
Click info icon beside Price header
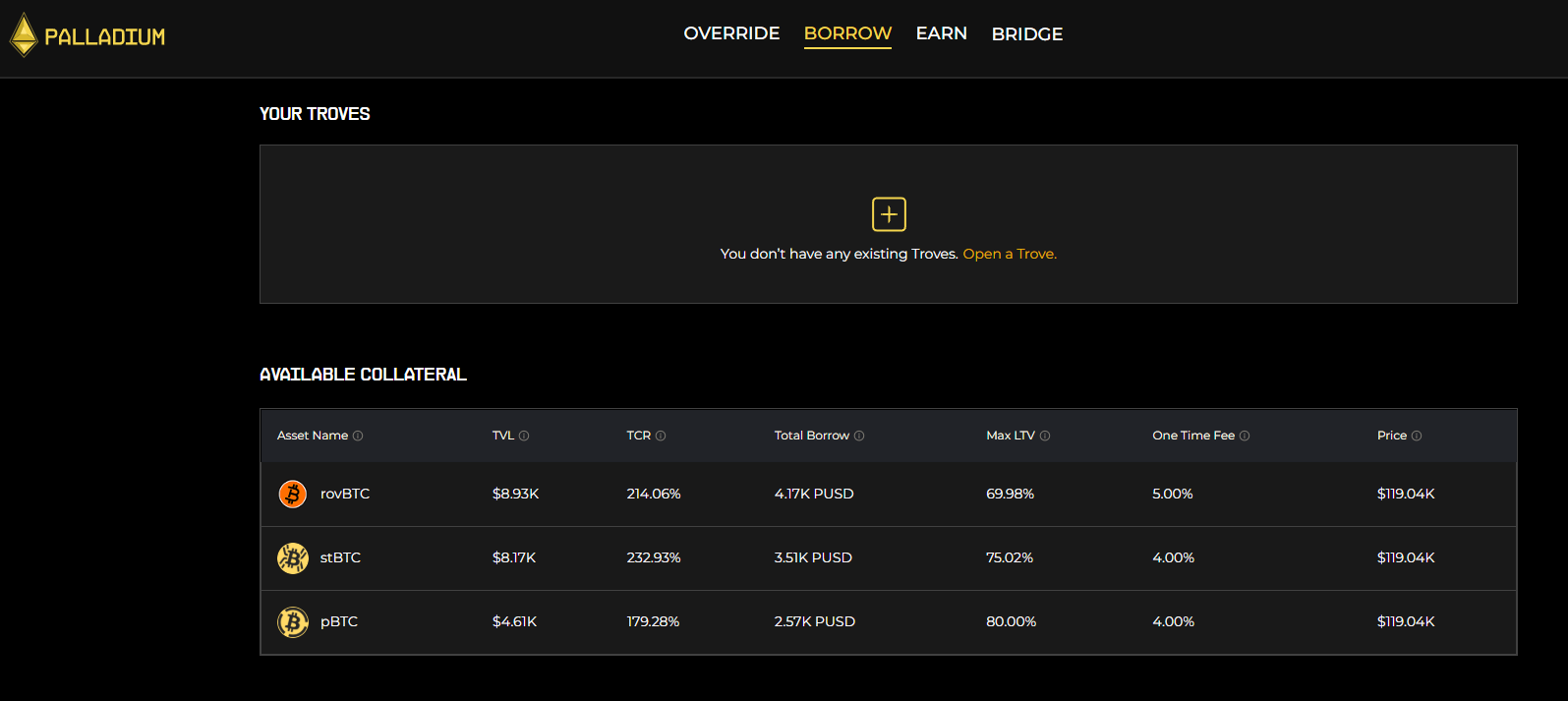[1417, 436]
